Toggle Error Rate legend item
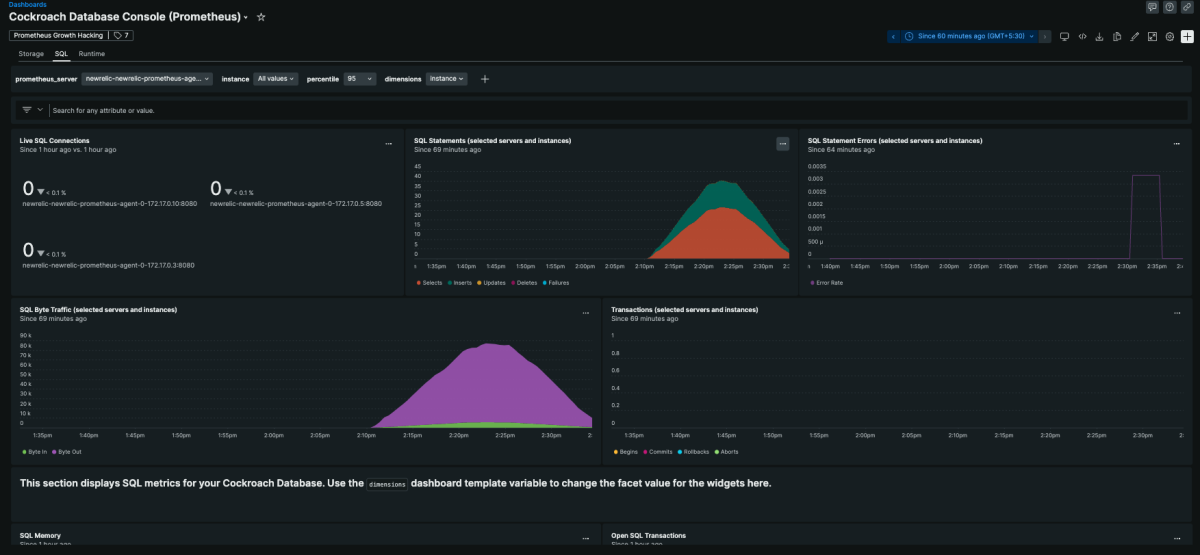Image resolution: width=1200 pixels, height=555 pixels. [826, 283]
